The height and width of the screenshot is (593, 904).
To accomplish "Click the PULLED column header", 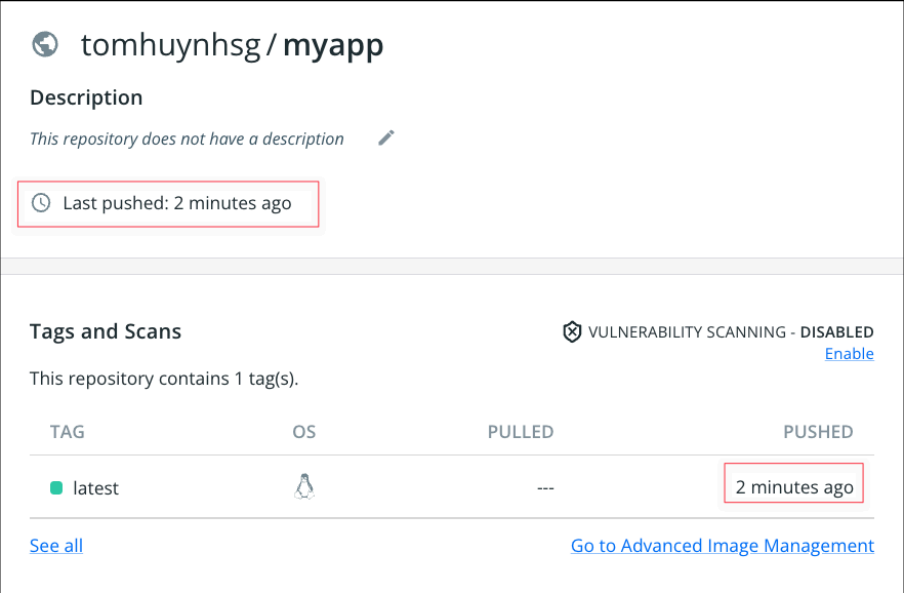I will [521, 432].
